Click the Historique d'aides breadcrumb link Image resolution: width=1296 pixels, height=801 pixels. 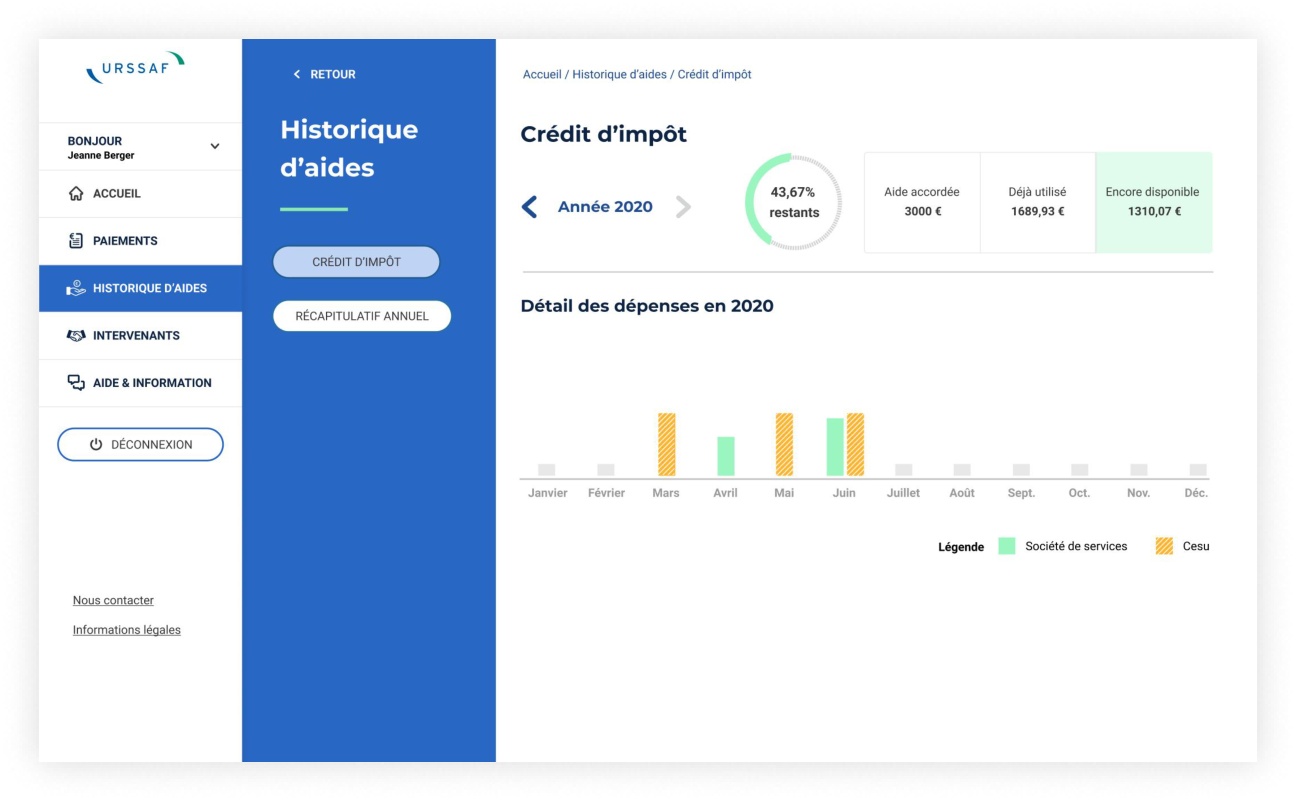[x=619, y=75]
